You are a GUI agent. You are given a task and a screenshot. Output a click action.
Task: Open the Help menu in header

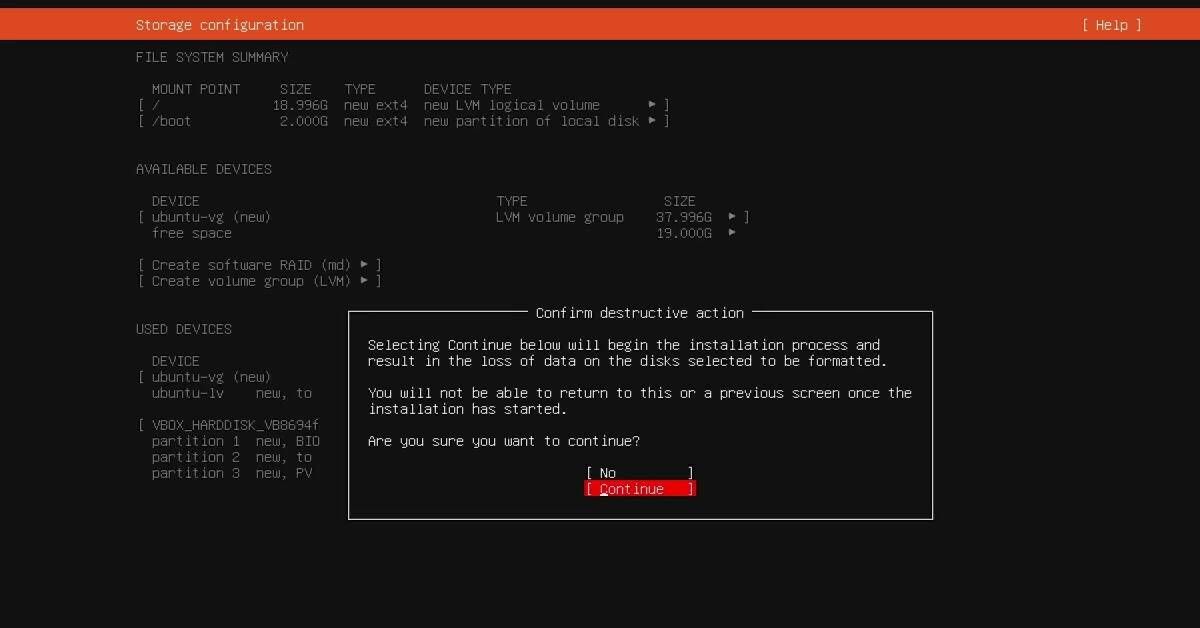[x=1111, y=25]
